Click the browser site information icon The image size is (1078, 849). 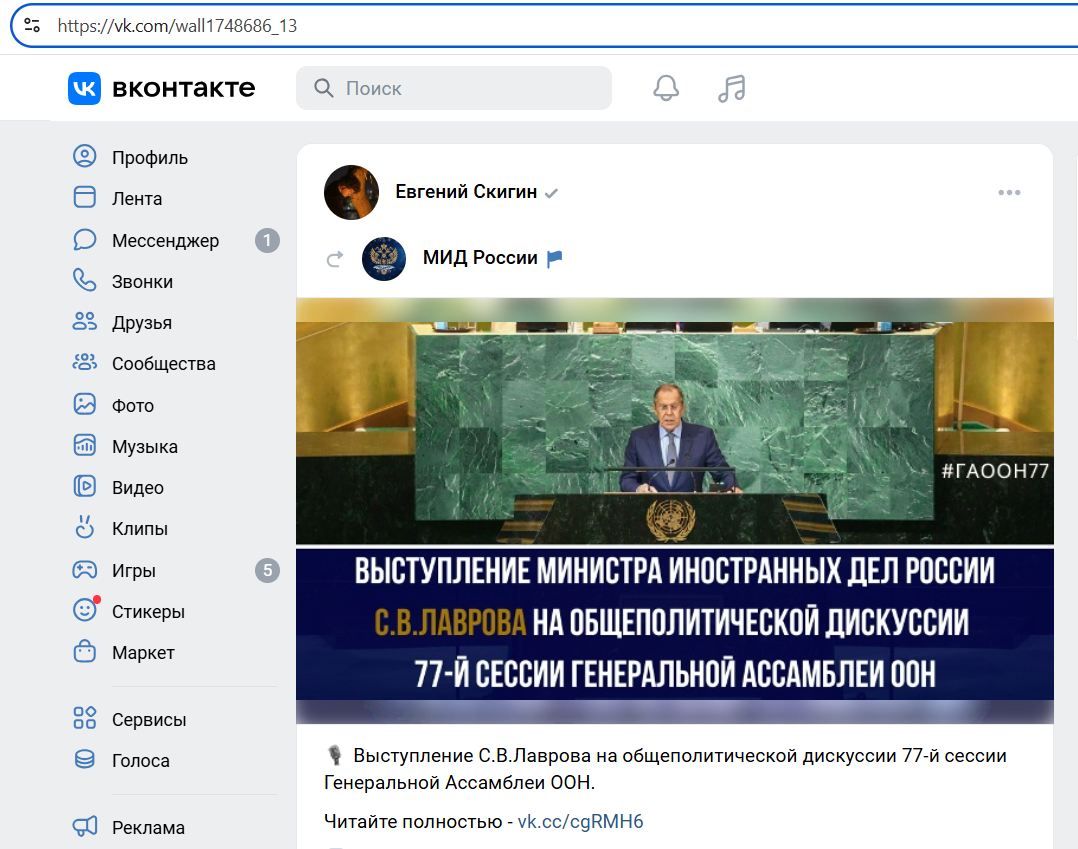click(x=32, y=26)
